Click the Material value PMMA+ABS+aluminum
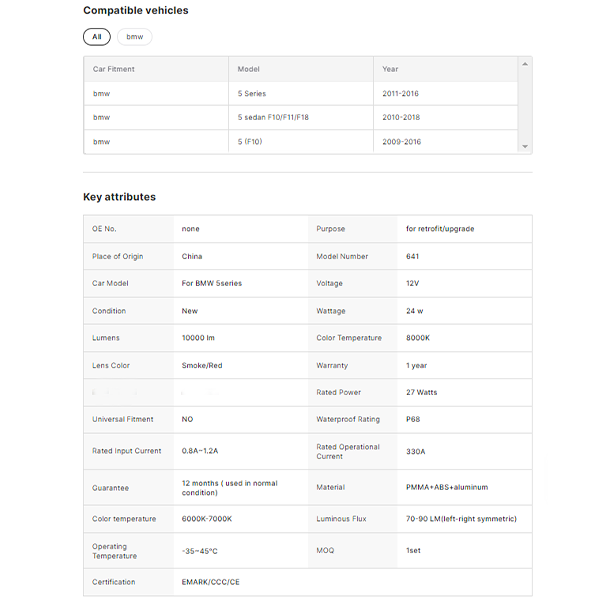Image resolution: width=600 pixels, height=600 pixels. [448, 487]
